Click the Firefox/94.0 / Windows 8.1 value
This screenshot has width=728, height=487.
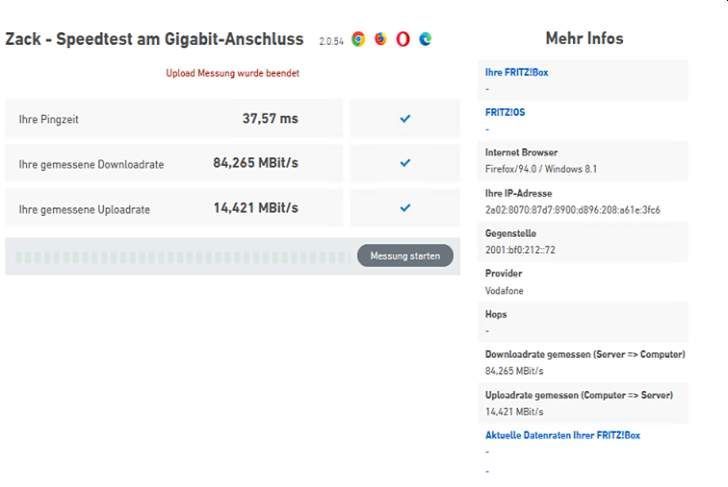541,169
